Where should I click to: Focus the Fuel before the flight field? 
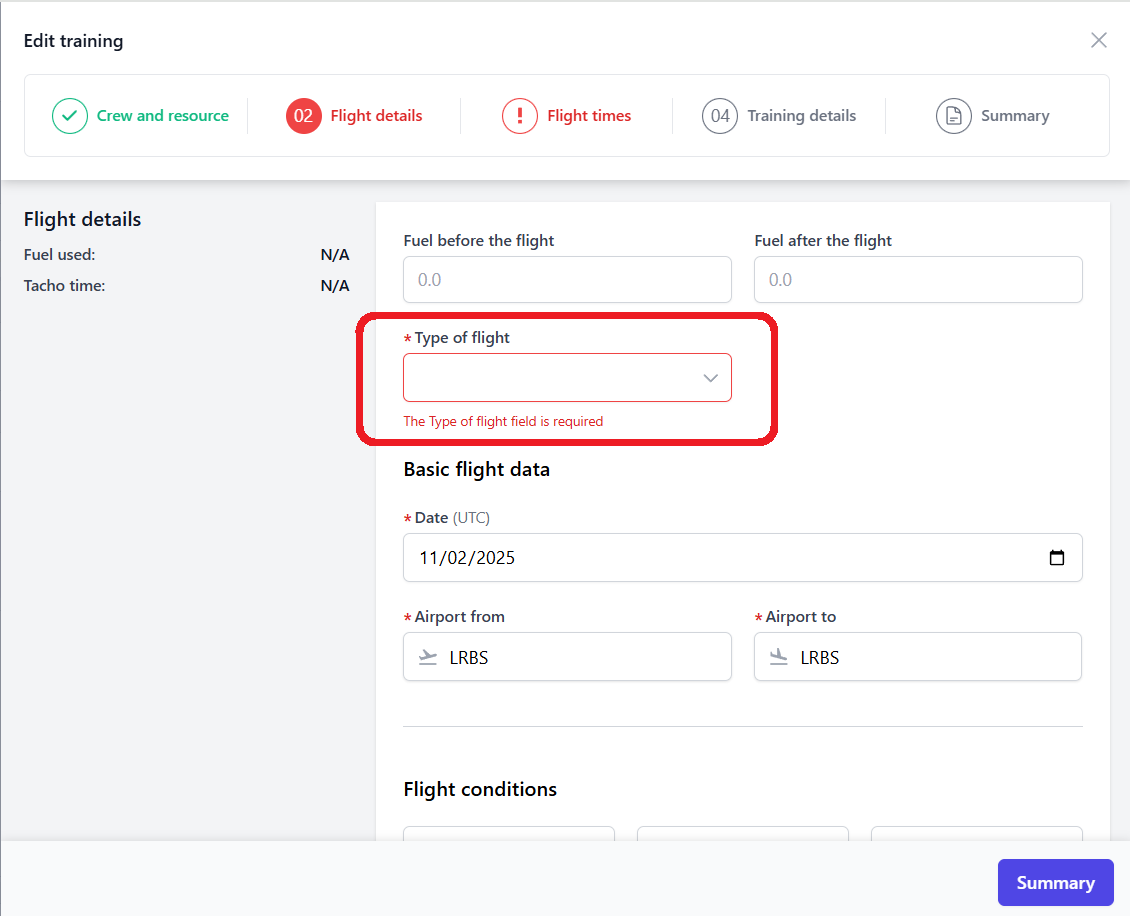pos(567,280)
